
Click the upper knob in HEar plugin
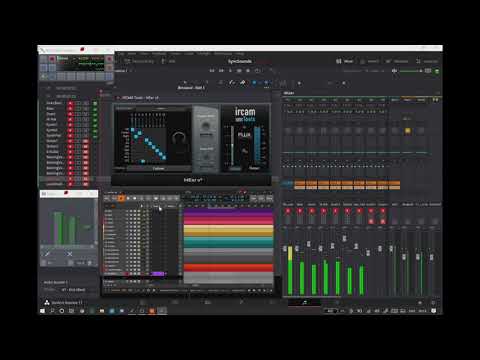(206, 126)
